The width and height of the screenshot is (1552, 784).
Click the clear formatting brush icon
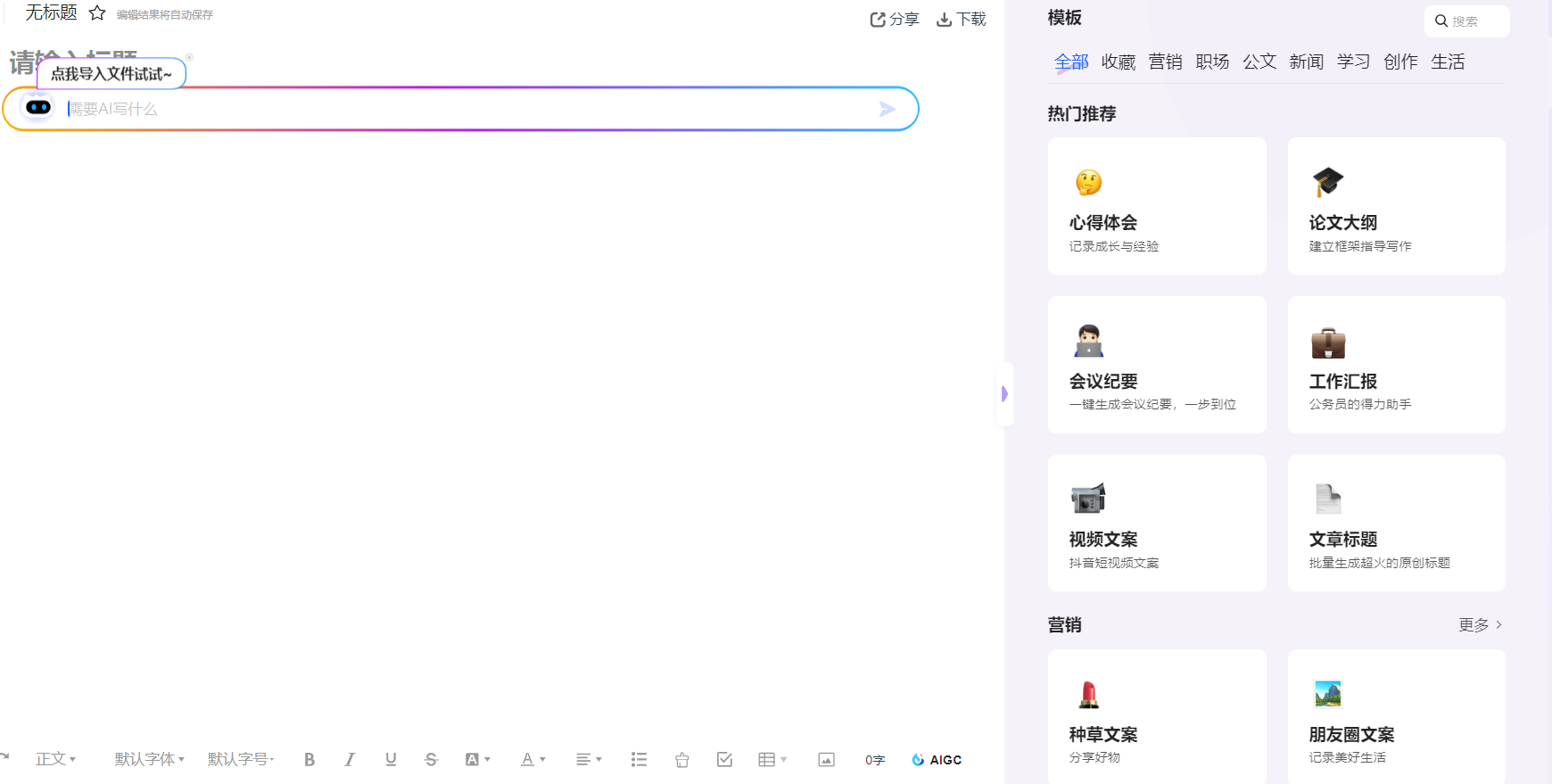click(682, 760)
